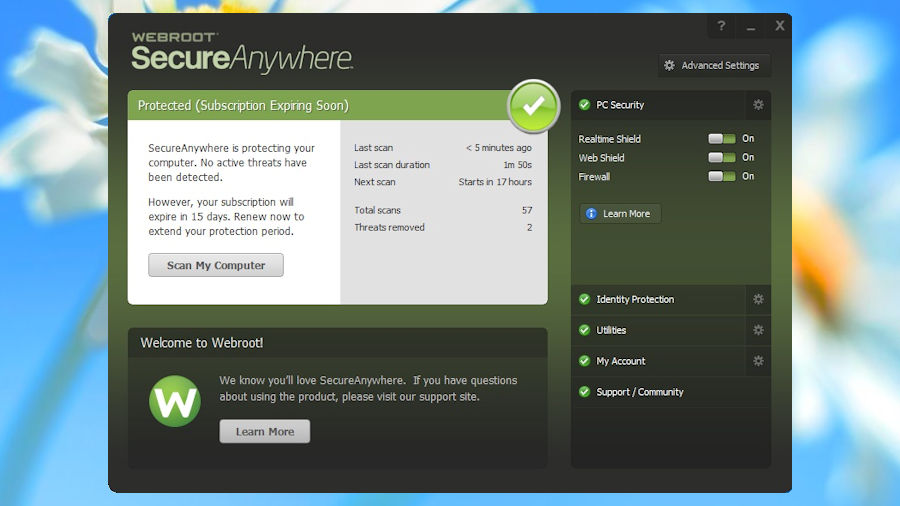Click the Threats removed value 2

click(529, 228)
